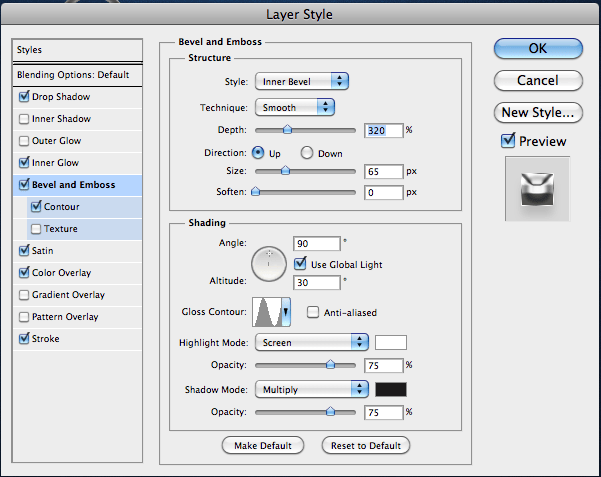Click the angle and altitude light dial

pos(269,264)
